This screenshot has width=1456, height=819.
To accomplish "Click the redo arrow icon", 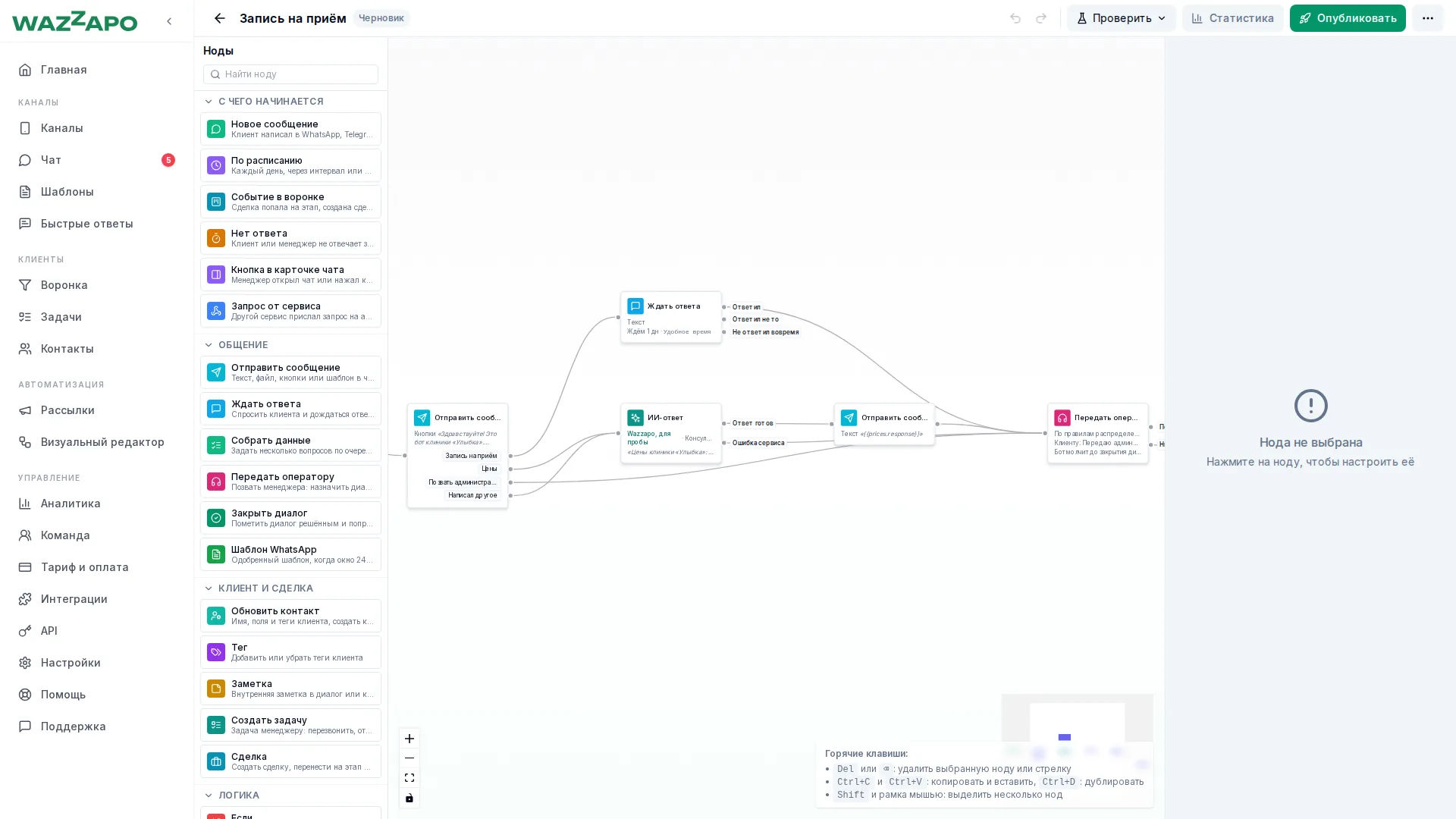I will coord(1041,18).
